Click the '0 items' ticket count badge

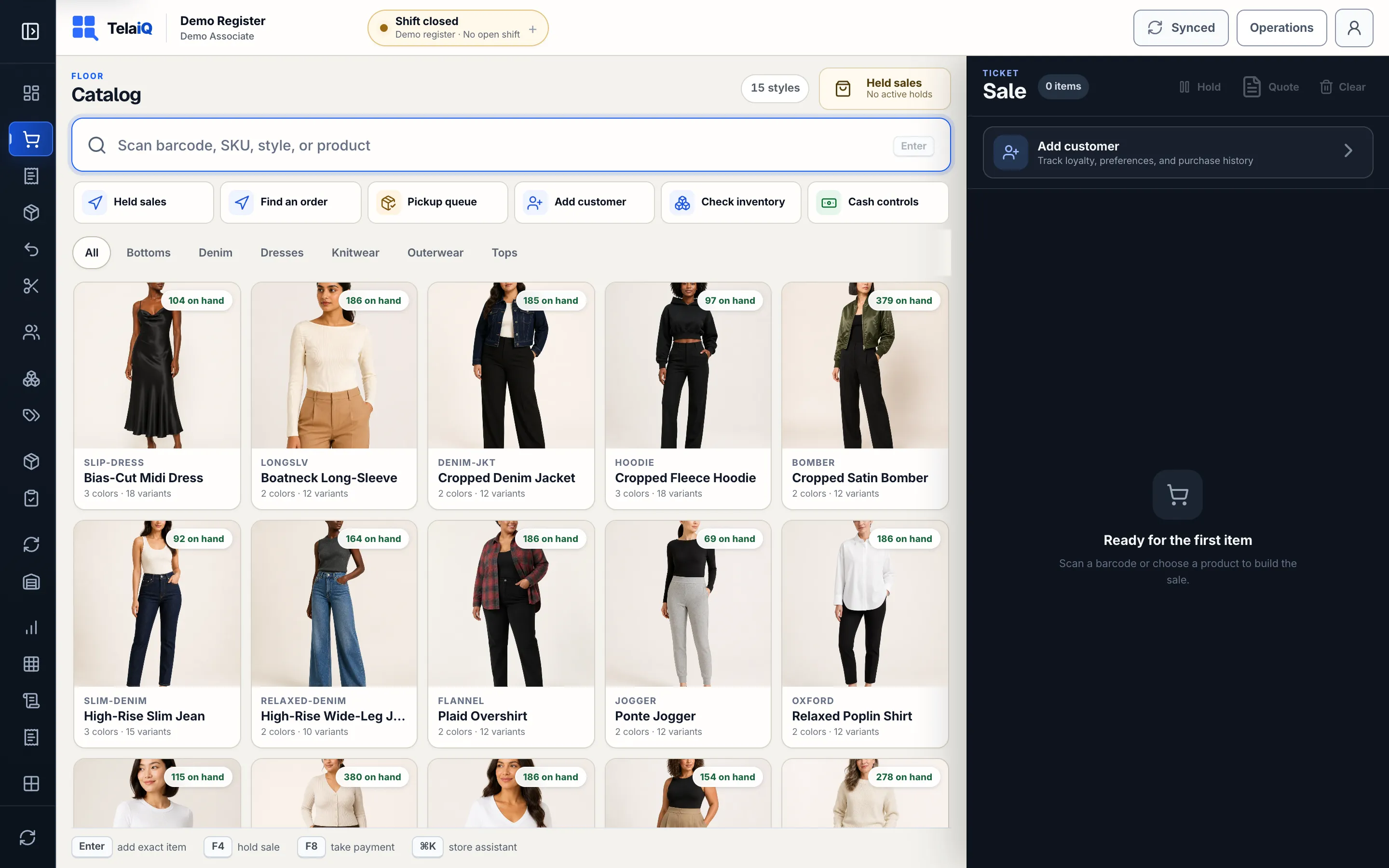click(1063, 87)
